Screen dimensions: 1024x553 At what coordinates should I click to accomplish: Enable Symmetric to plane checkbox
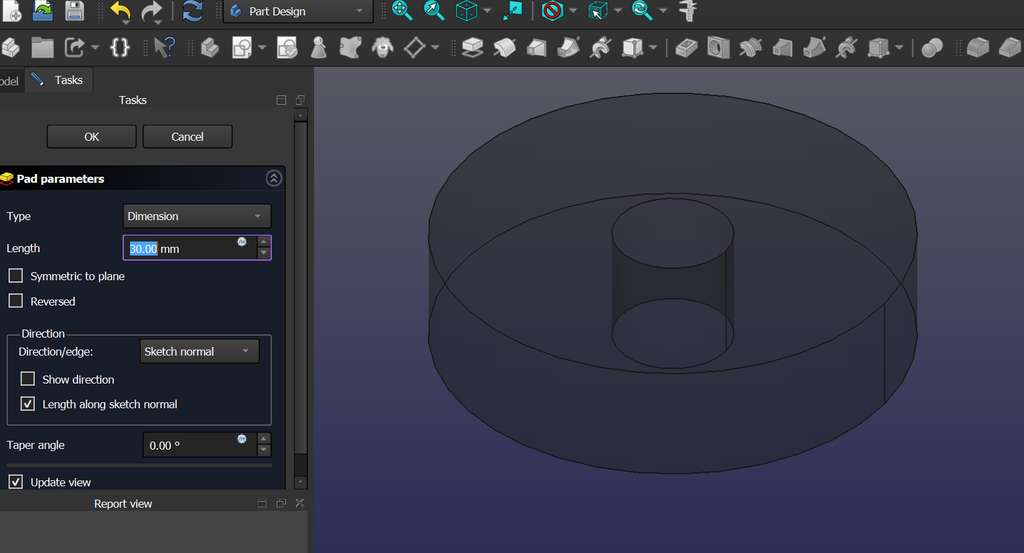16,276
